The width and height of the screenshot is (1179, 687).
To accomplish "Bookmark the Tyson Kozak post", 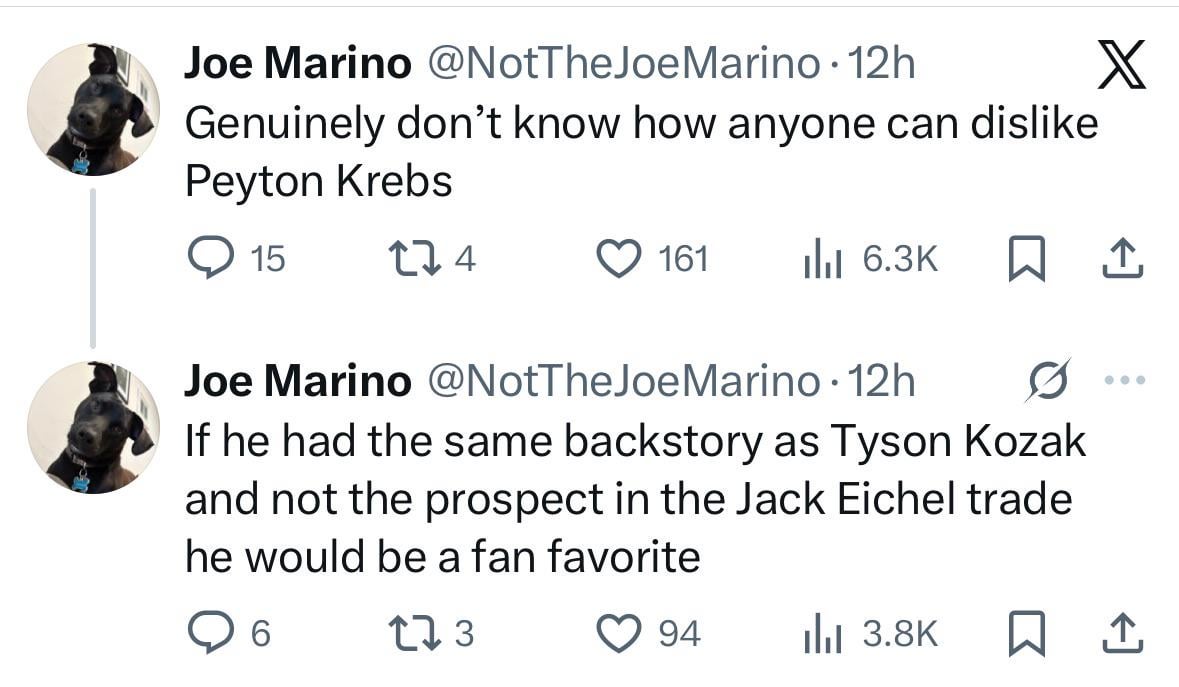I will [1023, 633].
